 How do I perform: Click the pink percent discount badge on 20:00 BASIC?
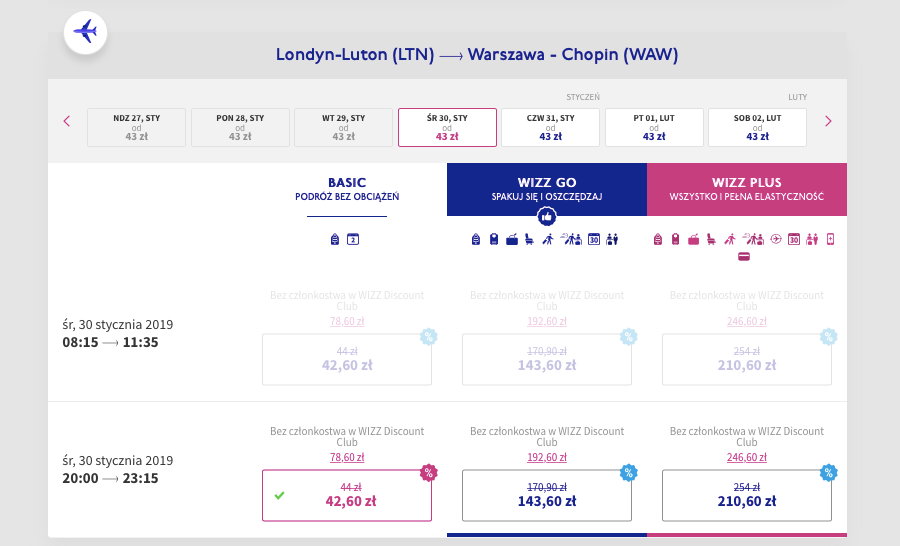429,473
